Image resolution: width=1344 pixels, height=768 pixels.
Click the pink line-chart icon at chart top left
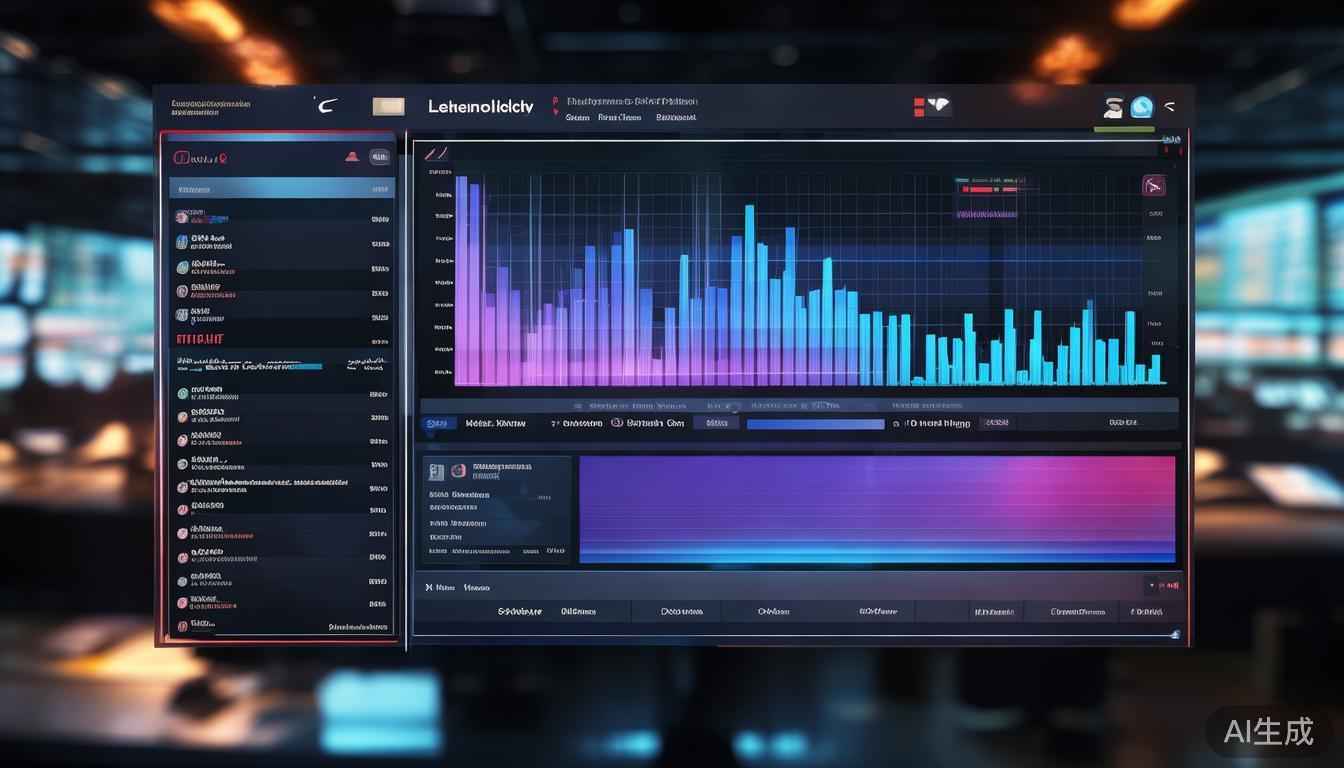click(436, 154)
